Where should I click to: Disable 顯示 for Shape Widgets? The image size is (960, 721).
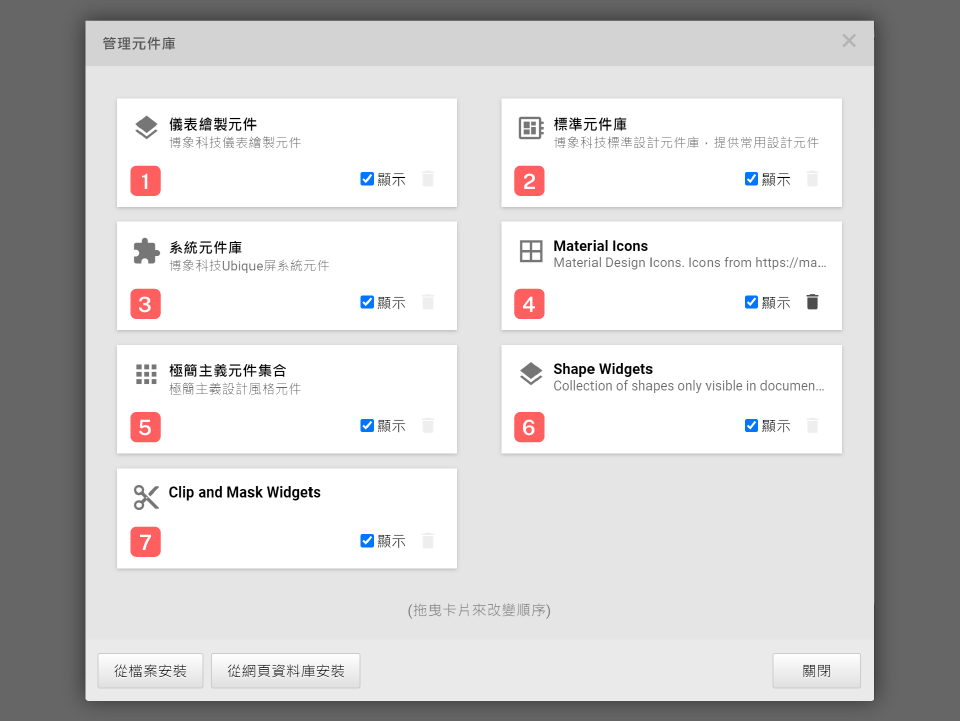(x=751, y=425)
